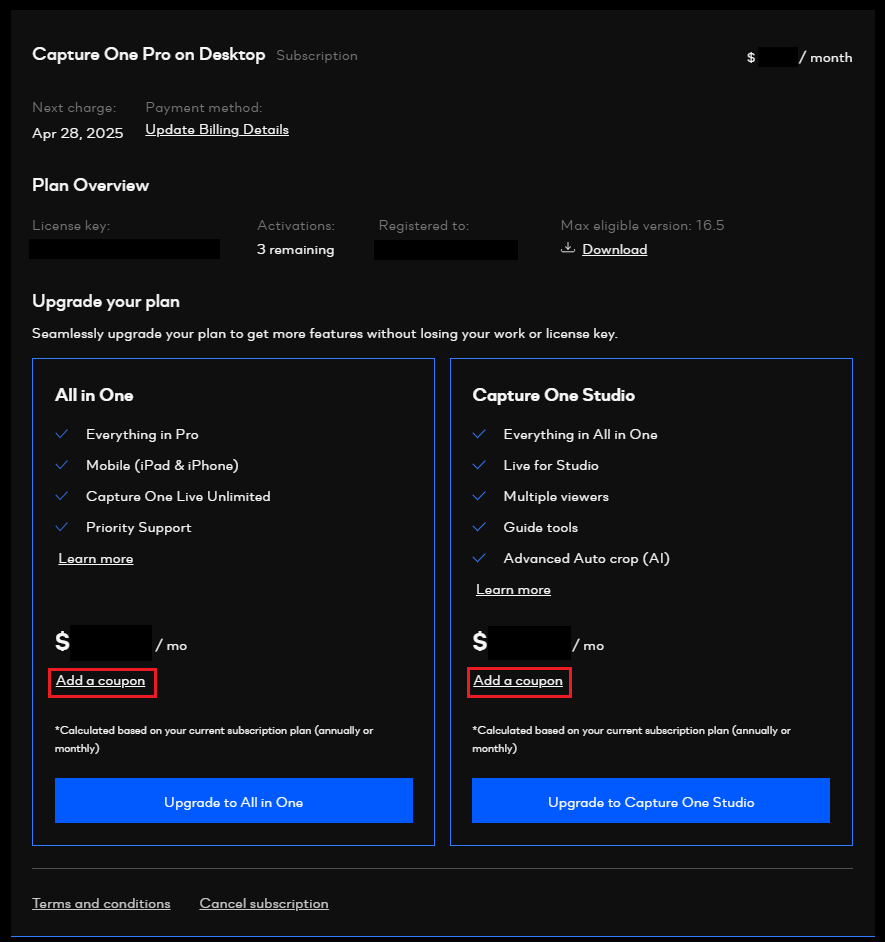Click Learn more under All in One
Image resolution: width=885 pixels, height=942 pixels.
[x=96, y=559]
